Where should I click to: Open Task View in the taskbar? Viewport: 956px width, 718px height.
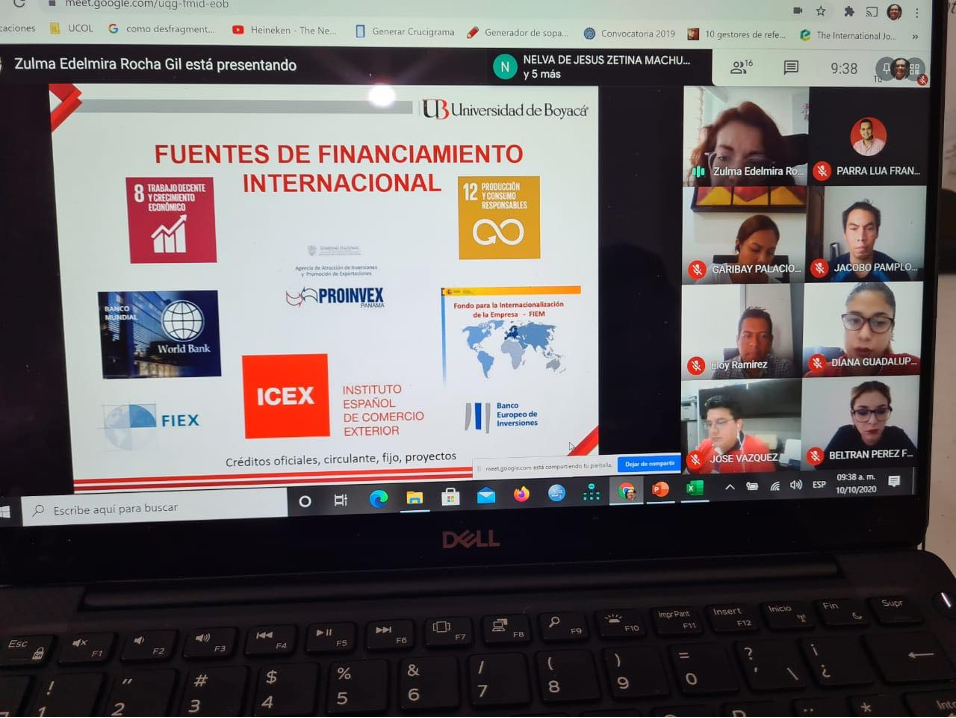pyautogui.click(x=340, y=500)
